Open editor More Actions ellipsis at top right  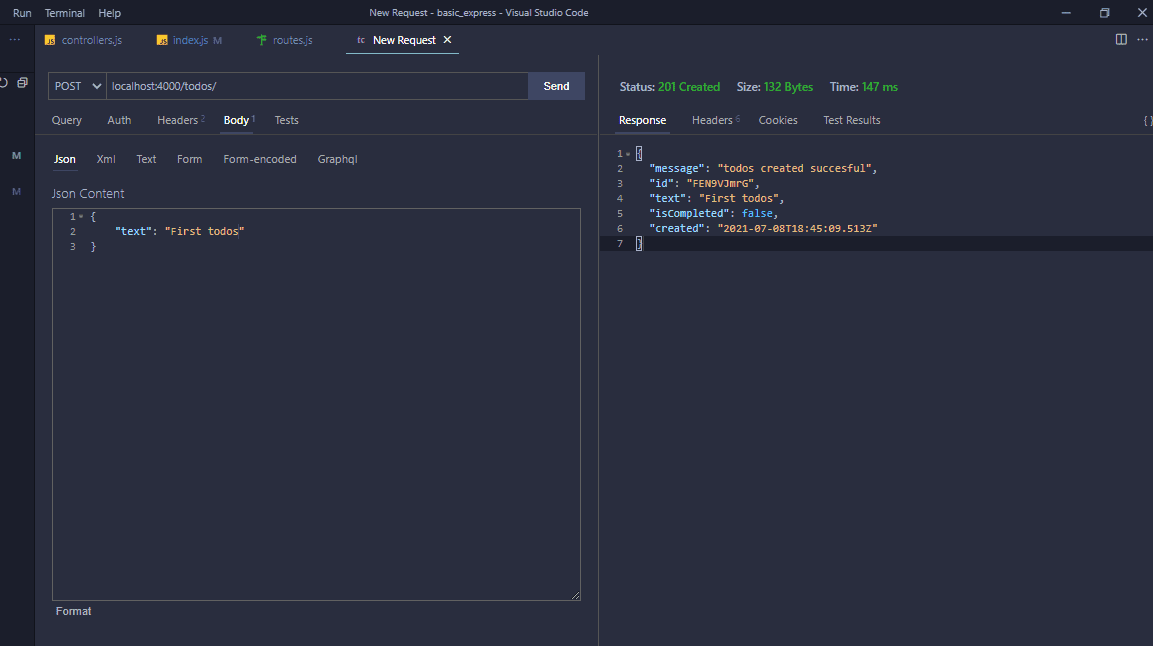1142,40
